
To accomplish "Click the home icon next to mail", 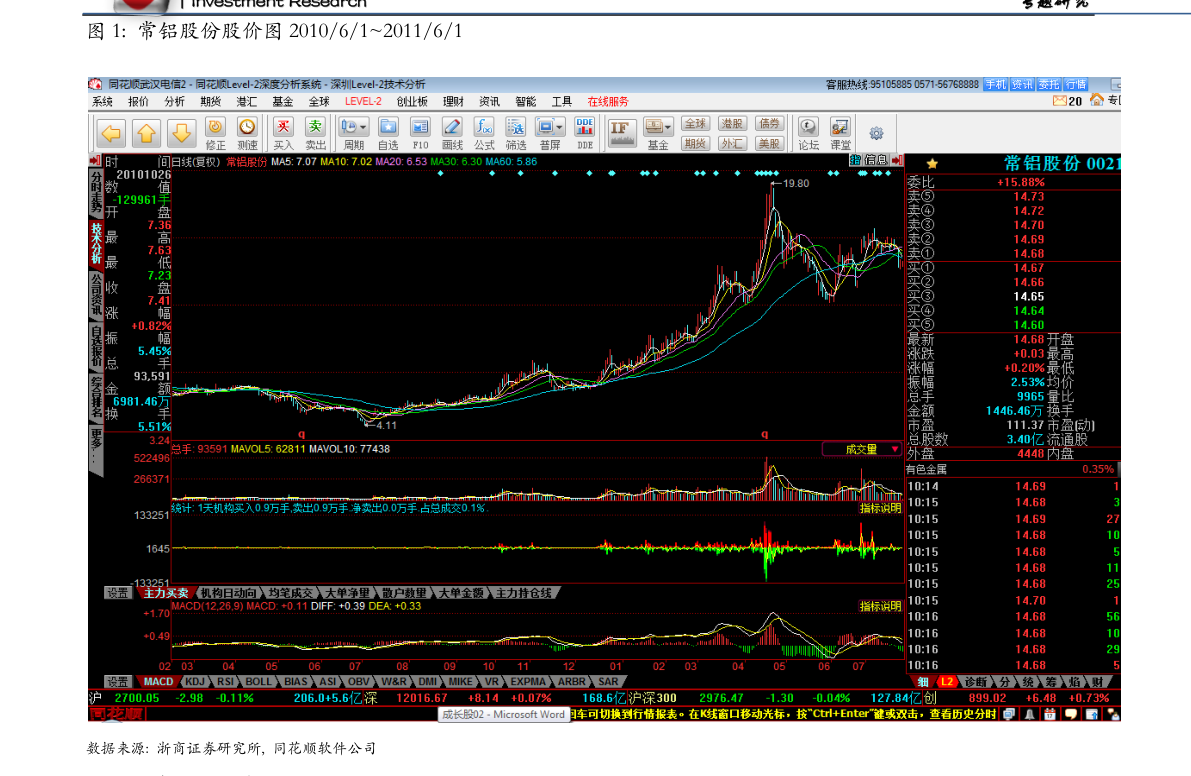I will coord(1096,99).
